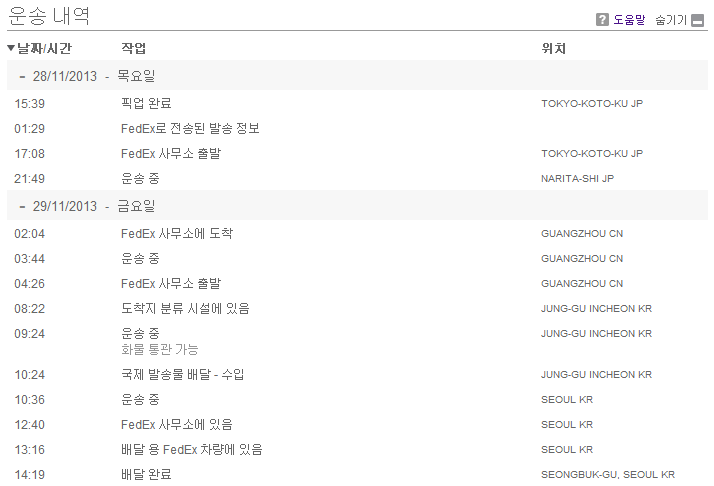Select 국제 발송물 배달 - 수입 row
The width and height of the screenshot is (714, 486).
[357, 374]
